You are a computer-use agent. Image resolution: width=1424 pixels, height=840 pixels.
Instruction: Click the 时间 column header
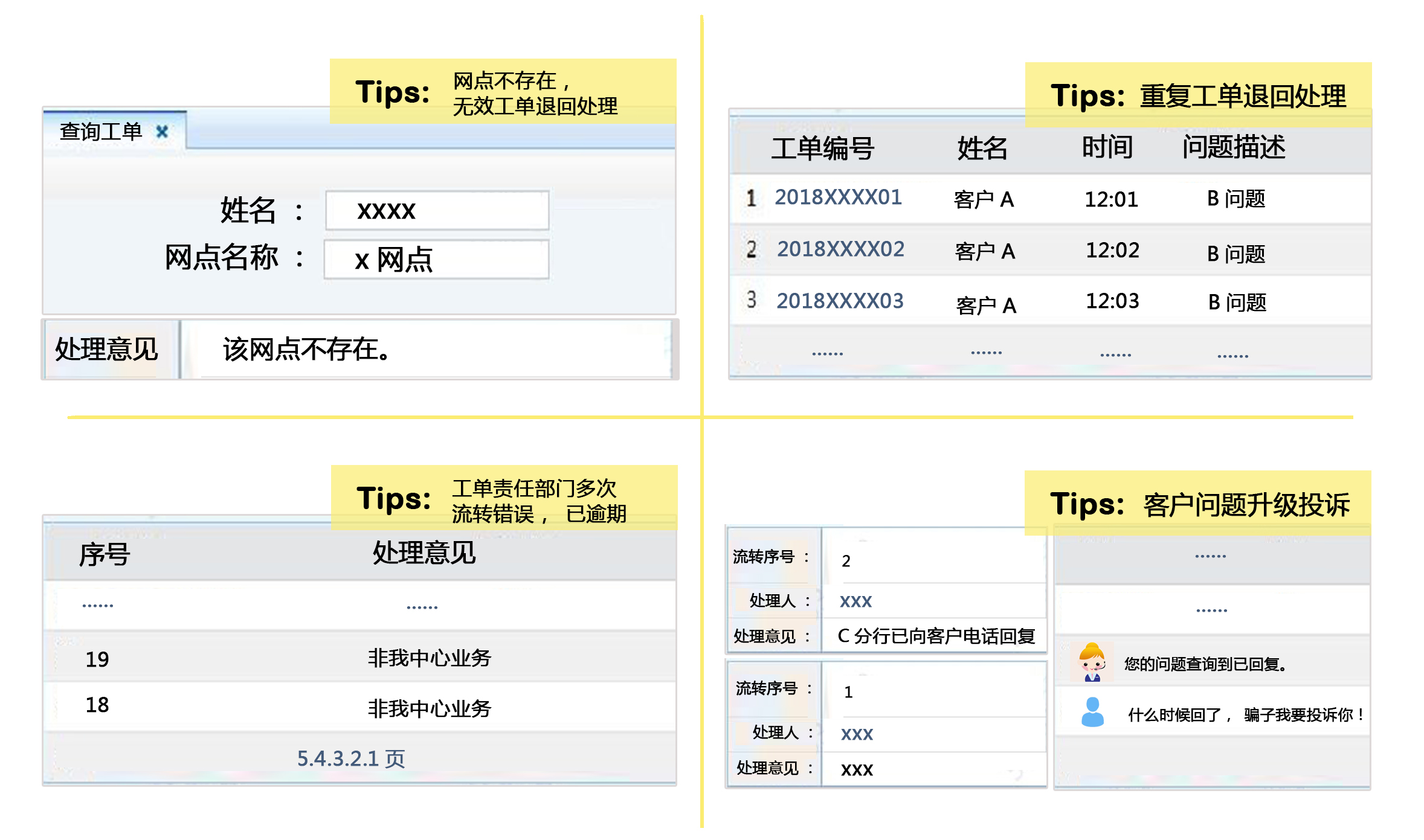click(1107, 147)
